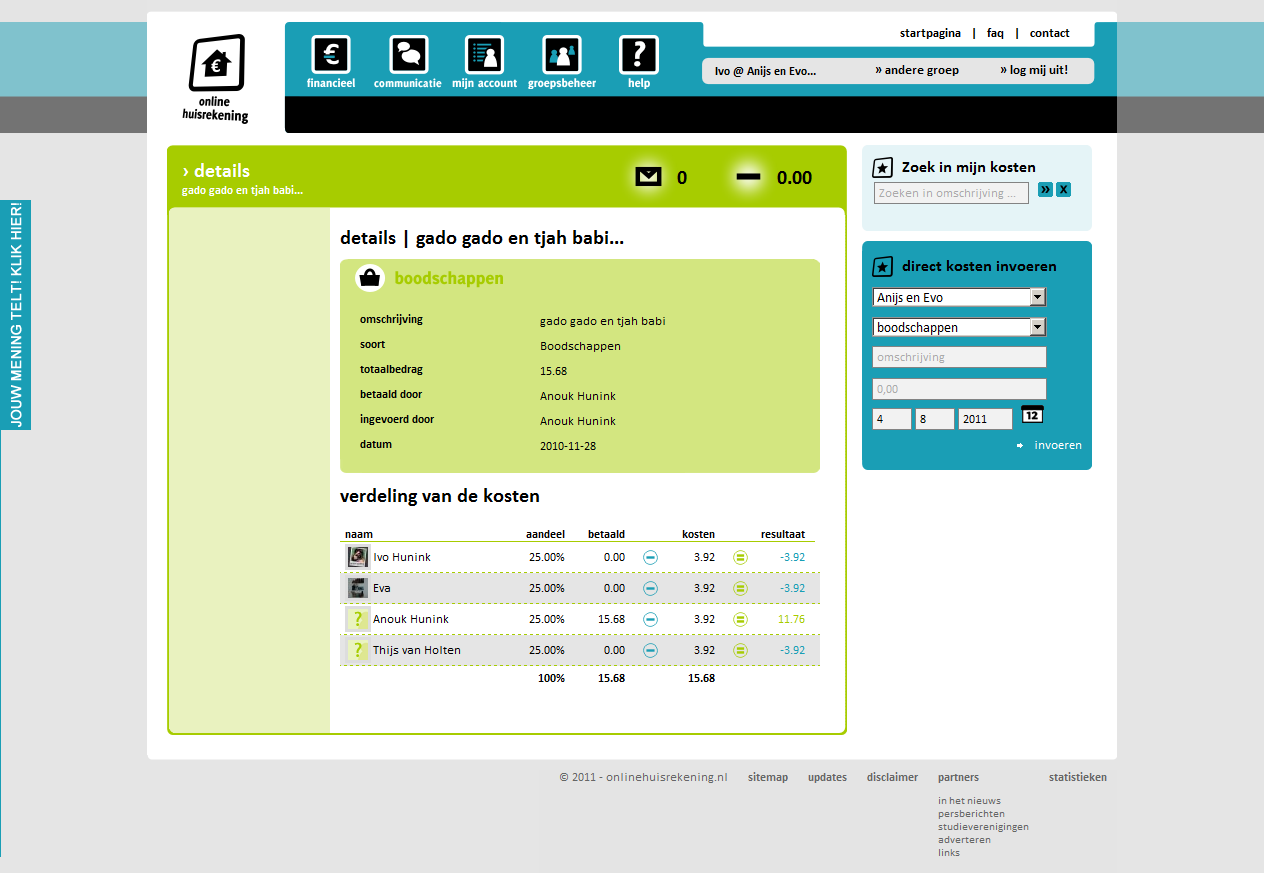
Task: Click Ivo Hunink's profile thumbnail
Action: click(x=357, y=557)
